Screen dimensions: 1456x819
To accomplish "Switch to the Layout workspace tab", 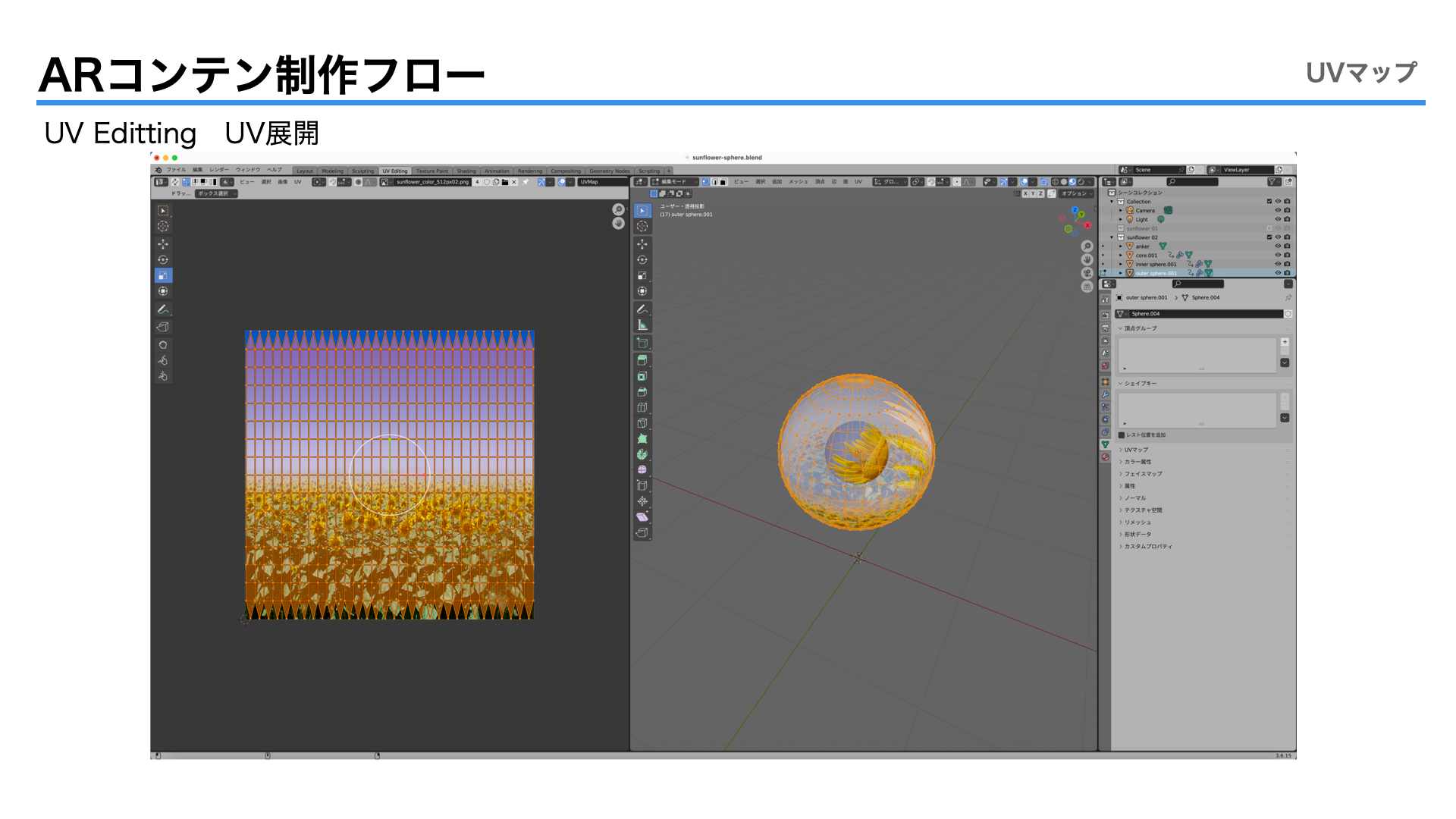I will point(304,171).
